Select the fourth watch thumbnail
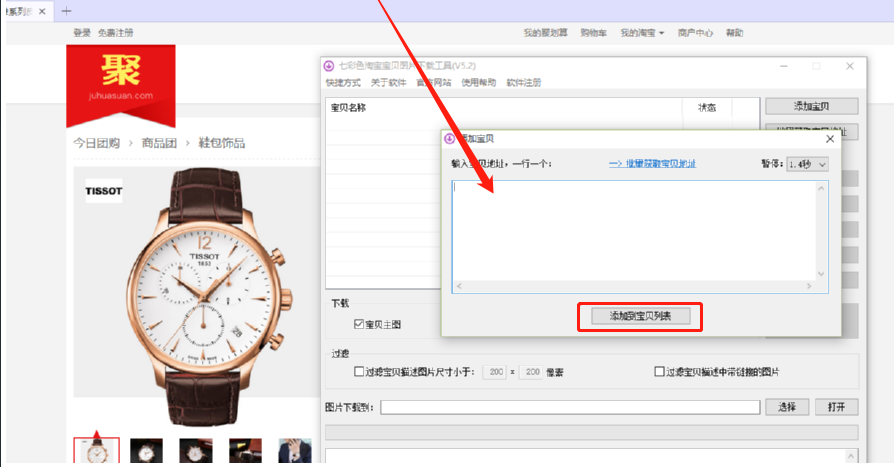Image resolution: width=894 pixels, height=467 pixels. click(x=245, y=450)
